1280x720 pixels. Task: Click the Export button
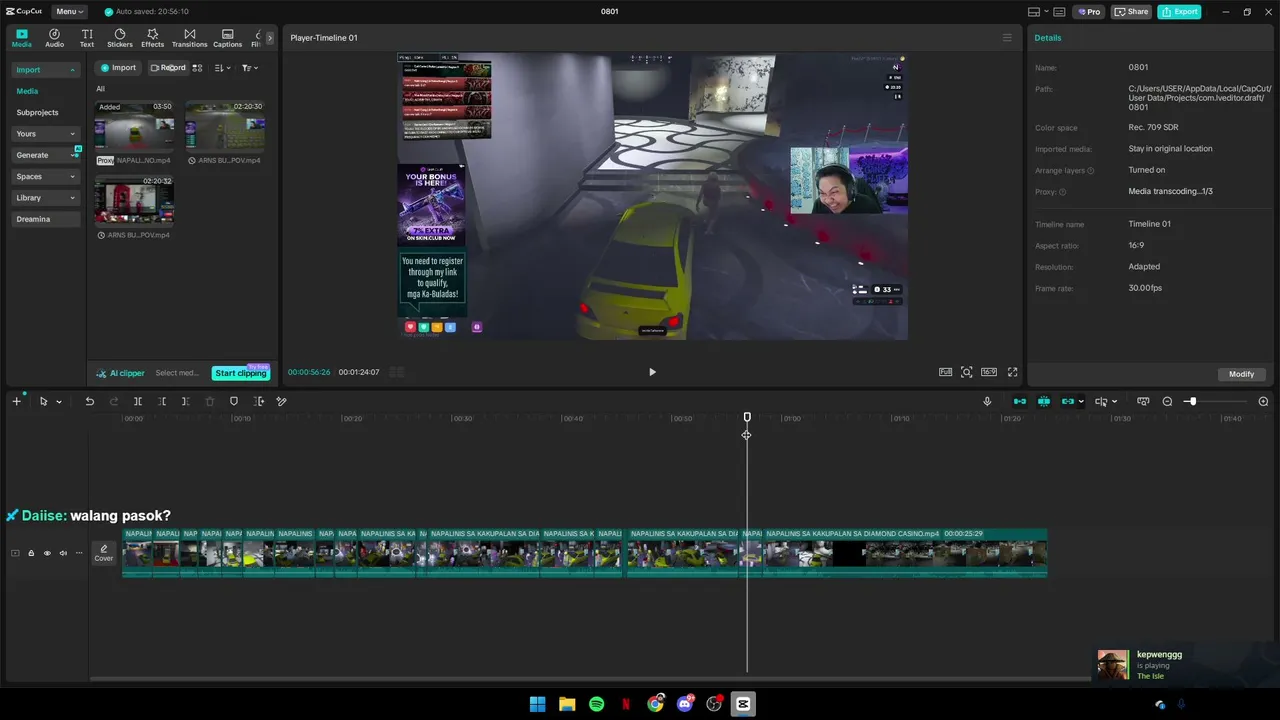[x=1179, y=12]
